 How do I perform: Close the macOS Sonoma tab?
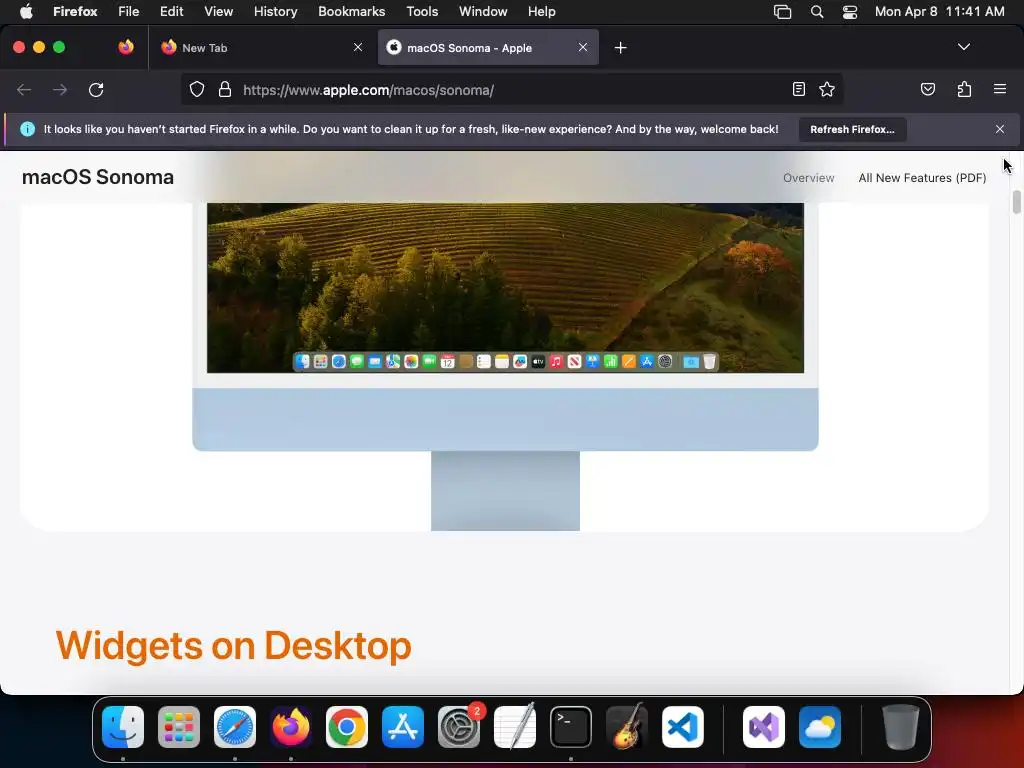583,47
